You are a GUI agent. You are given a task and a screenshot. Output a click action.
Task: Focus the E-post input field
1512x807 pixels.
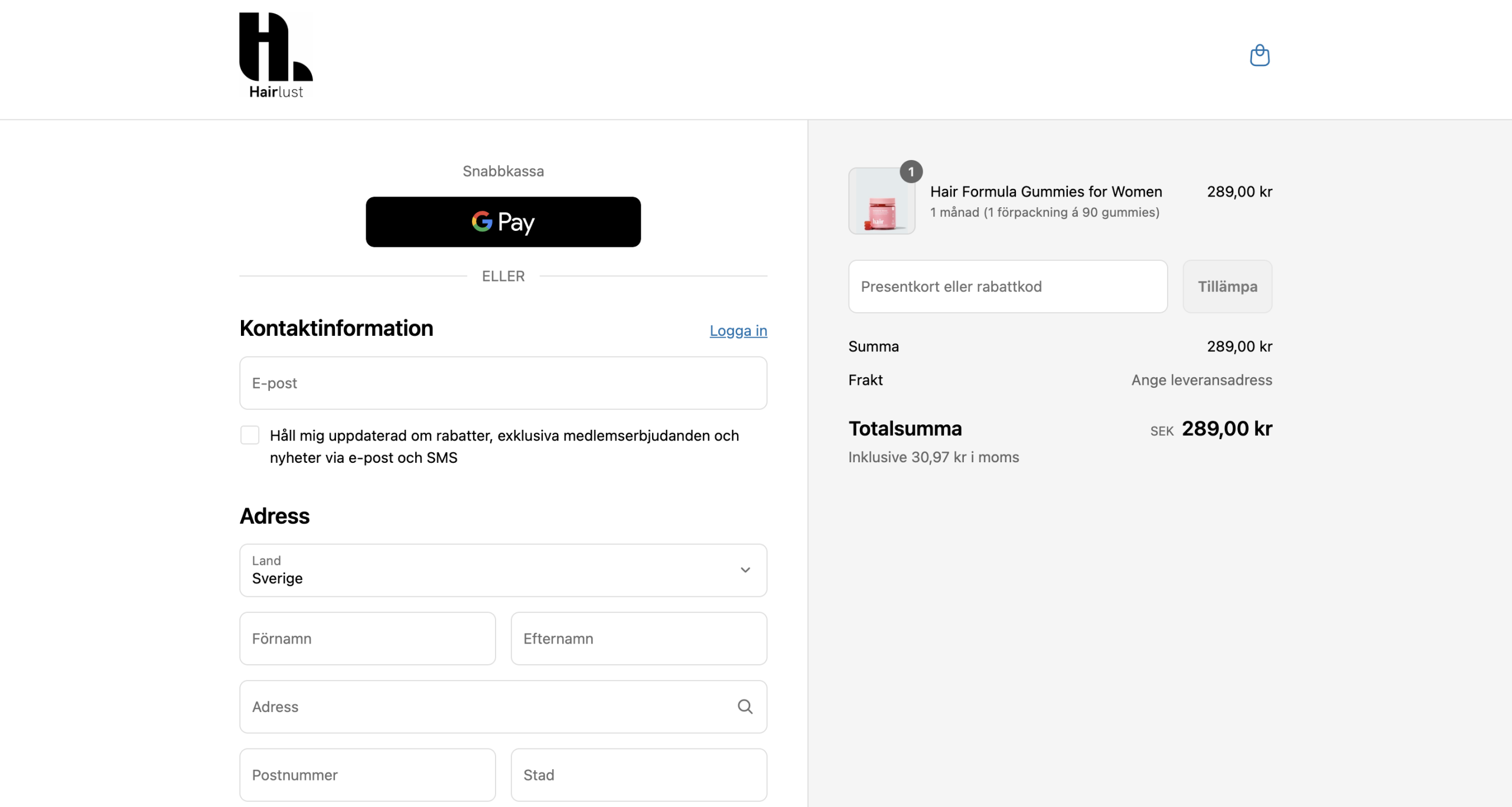click(503, 383)
